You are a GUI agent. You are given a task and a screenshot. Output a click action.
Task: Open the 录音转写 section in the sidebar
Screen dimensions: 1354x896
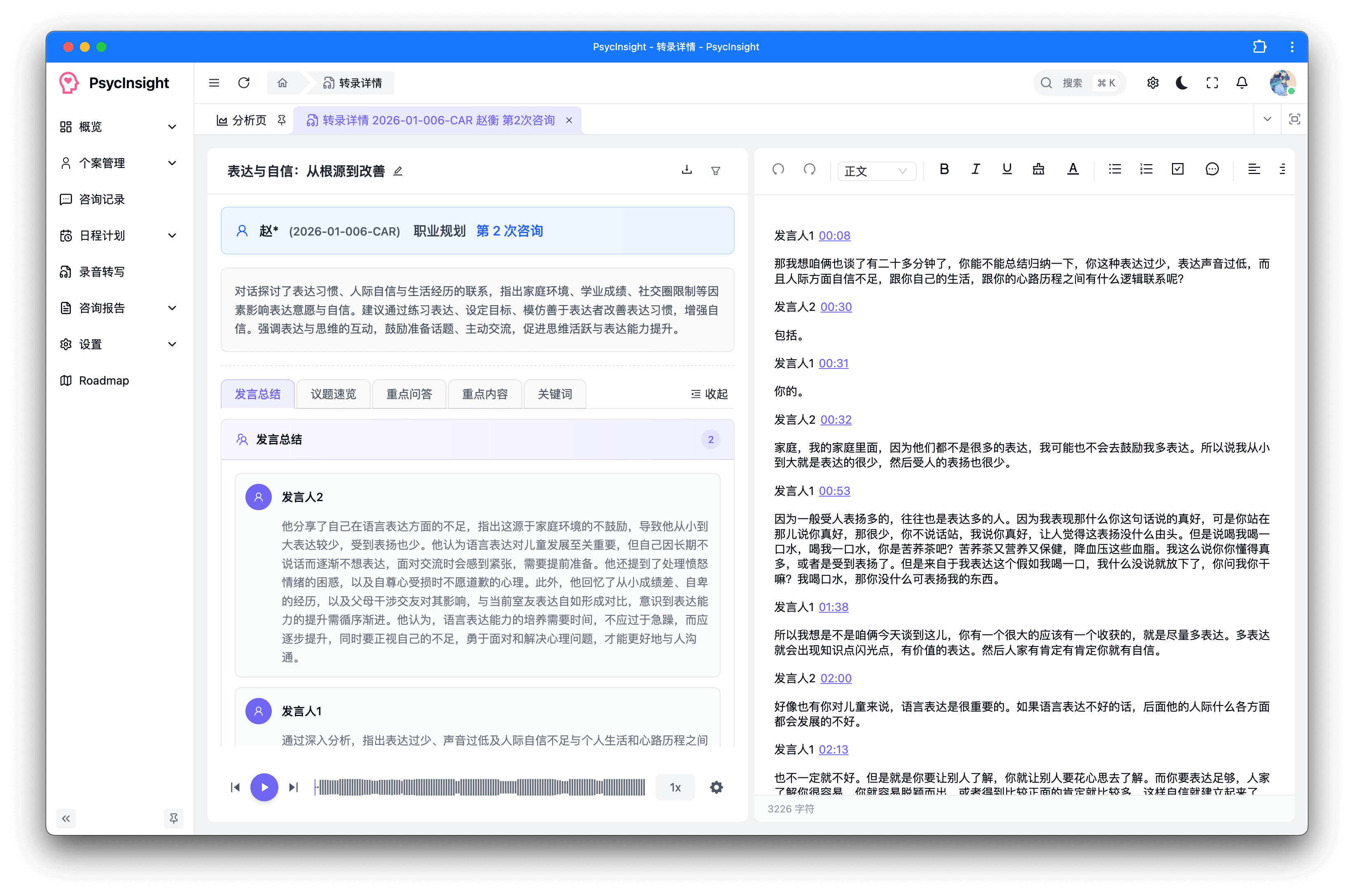click(x=103, y=271)
